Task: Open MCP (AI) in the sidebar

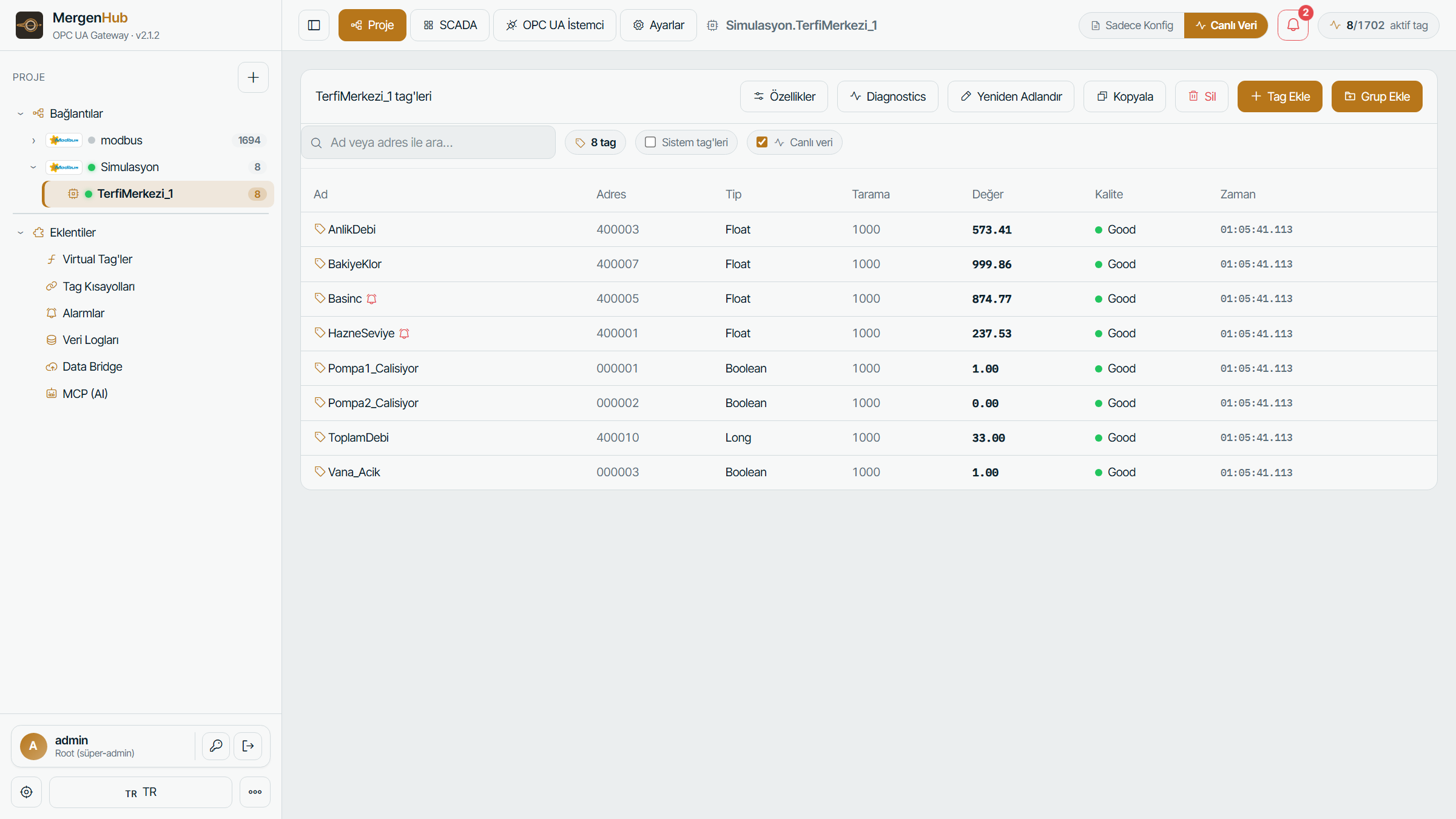Action: point(85,394)
